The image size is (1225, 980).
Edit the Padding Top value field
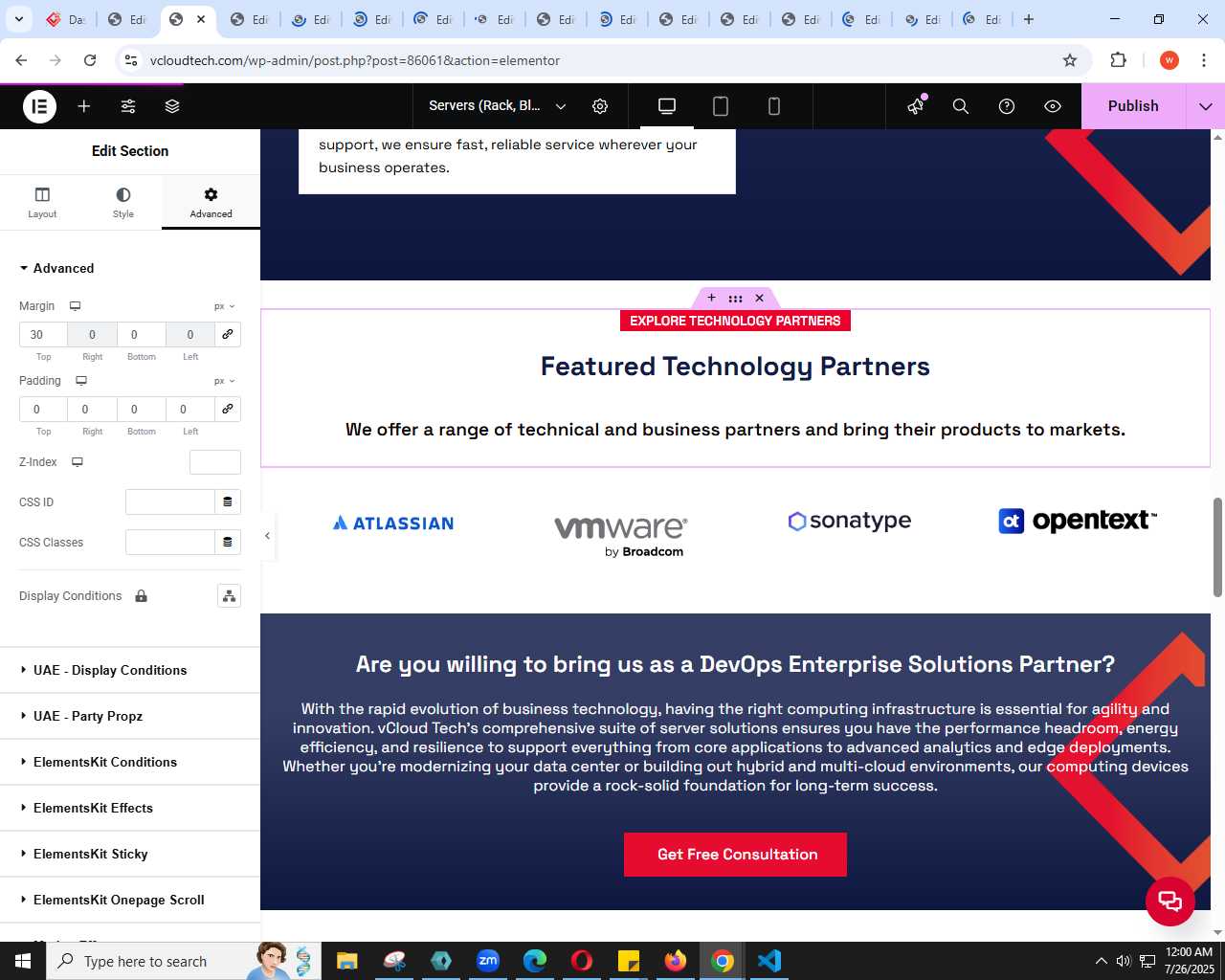pyautogui.click(x=43, y=410)
